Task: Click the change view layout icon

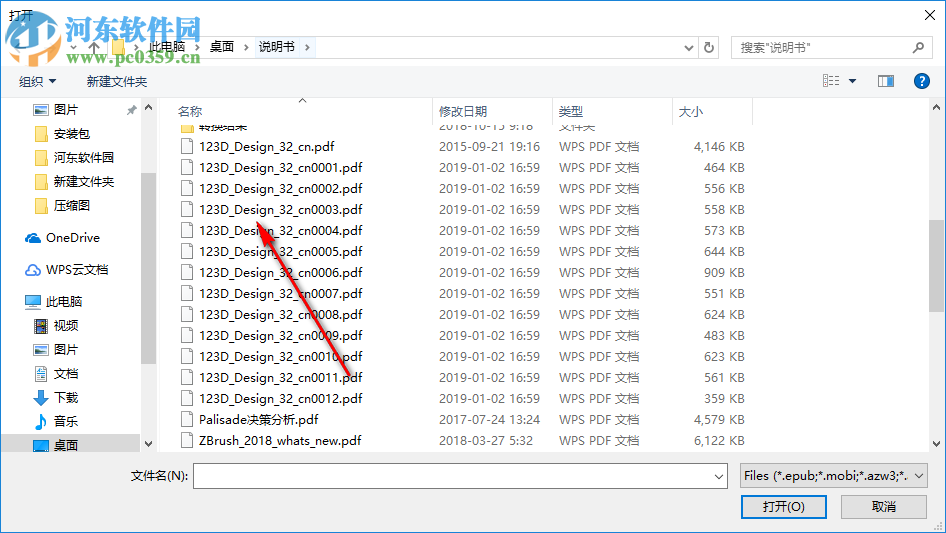Action: (831, 81)
